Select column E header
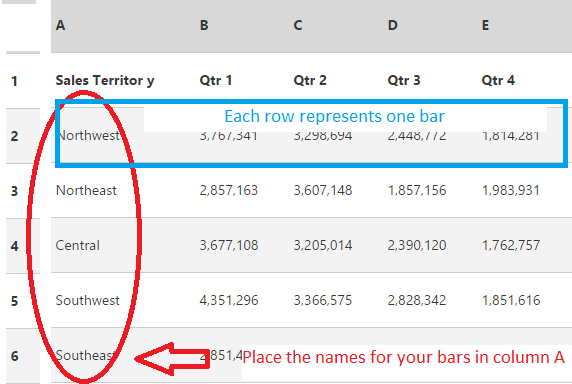Screen dimensions: 572x384 pyautogui.click(x=524, y=26)
